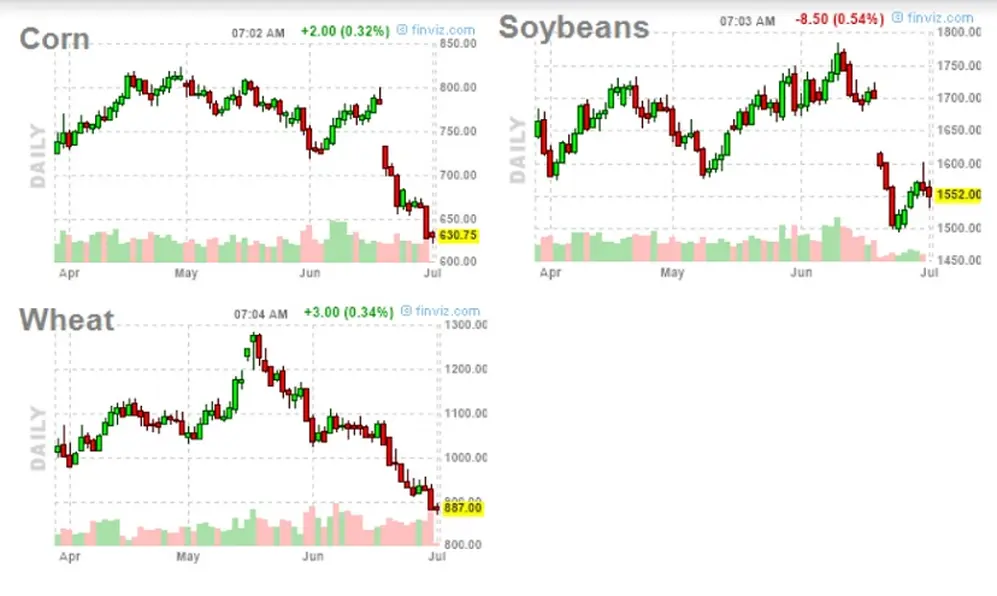
Task: Click the yellow 1552.00 Soybeans price label
Action: (959, 195)
